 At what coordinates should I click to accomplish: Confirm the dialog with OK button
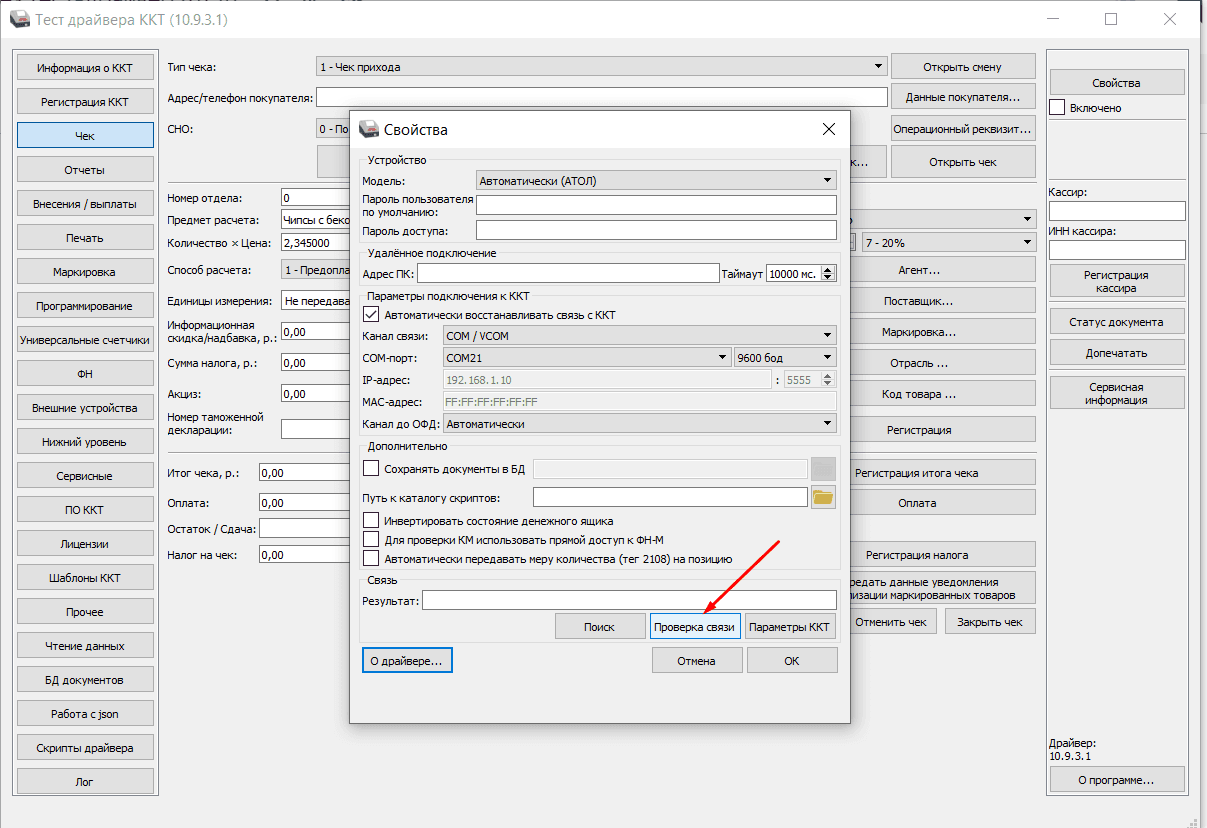(x=791, y=660)
